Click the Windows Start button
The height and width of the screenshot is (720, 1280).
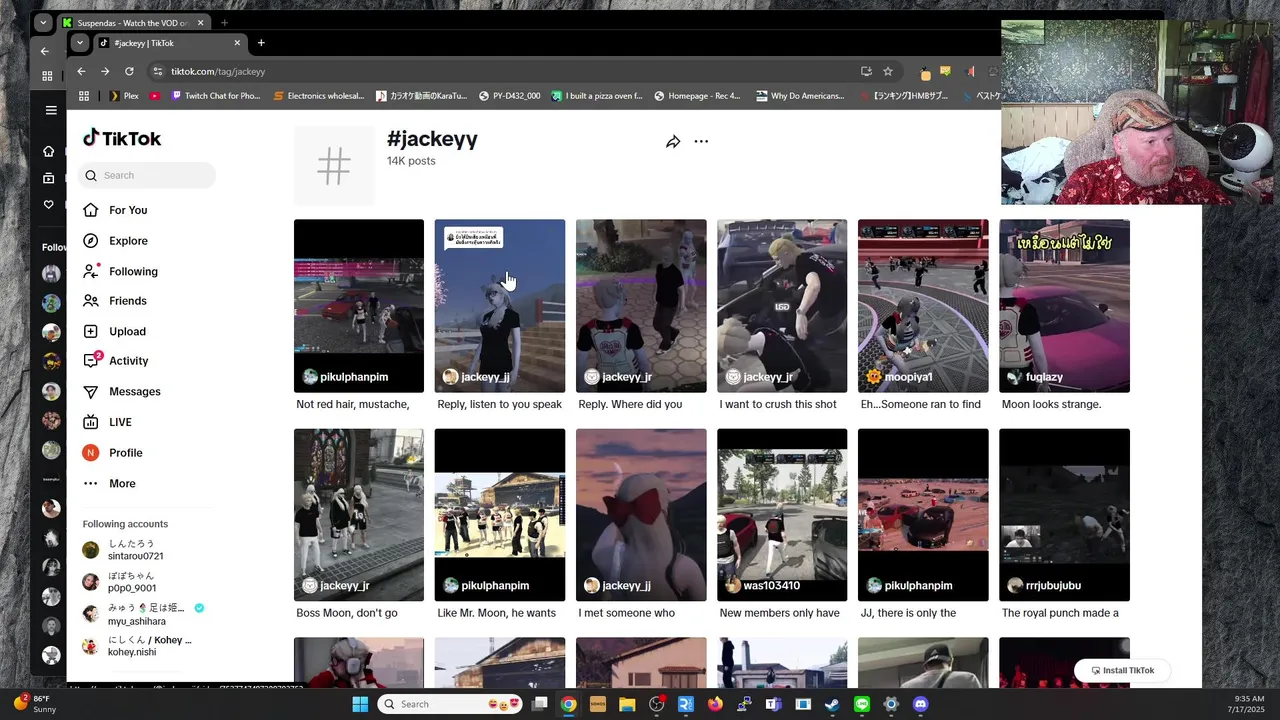pos(360,704)
